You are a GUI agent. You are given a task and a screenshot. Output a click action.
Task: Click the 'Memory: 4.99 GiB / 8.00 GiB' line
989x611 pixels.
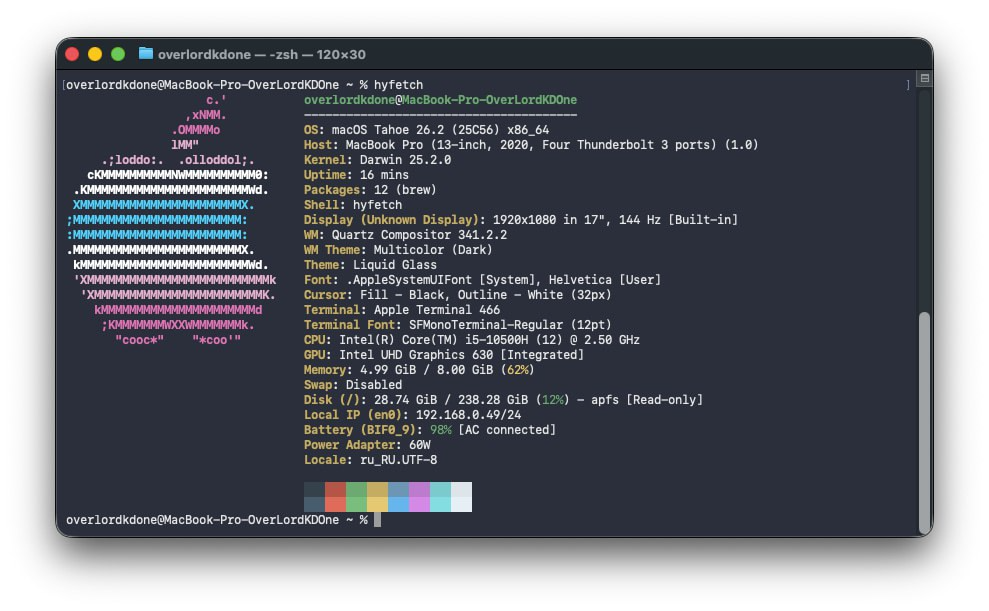click(x=419, y=370)
